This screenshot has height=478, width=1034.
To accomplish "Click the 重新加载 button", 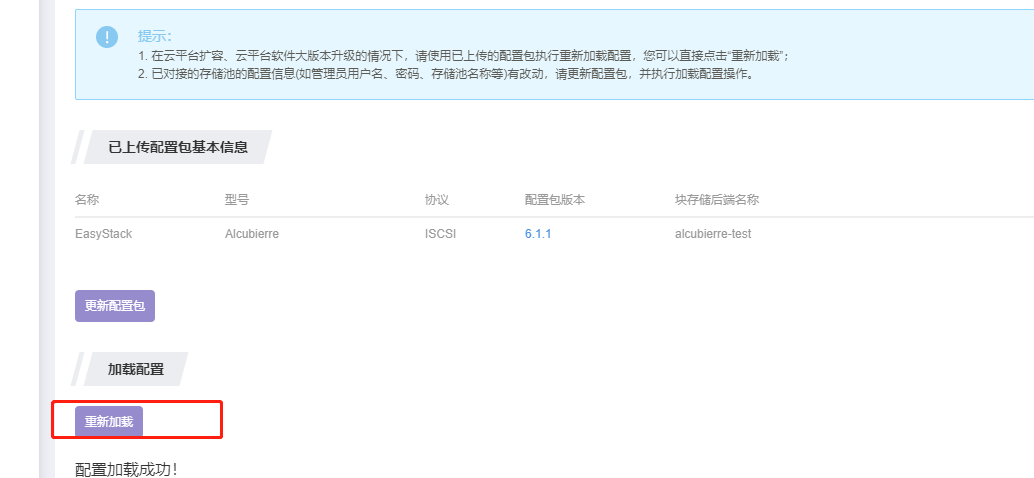I will click(109, 422).
